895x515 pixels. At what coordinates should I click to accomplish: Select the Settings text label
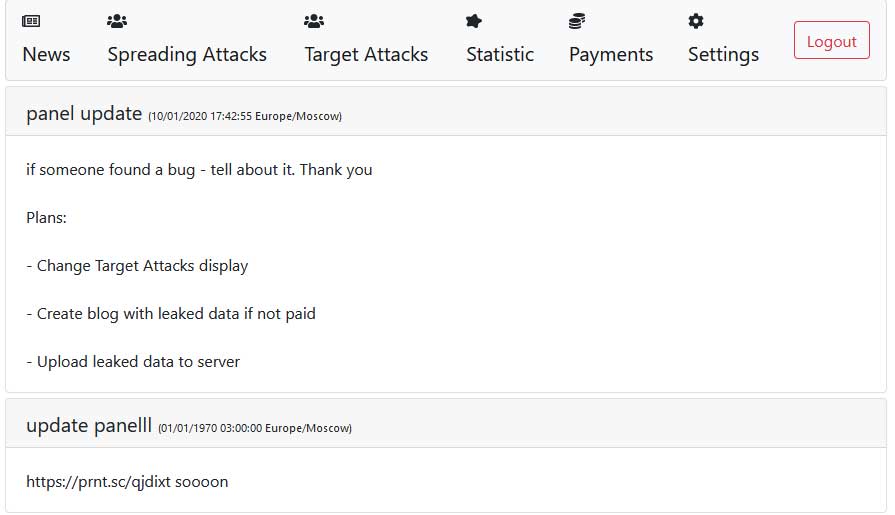click(723, 54)
